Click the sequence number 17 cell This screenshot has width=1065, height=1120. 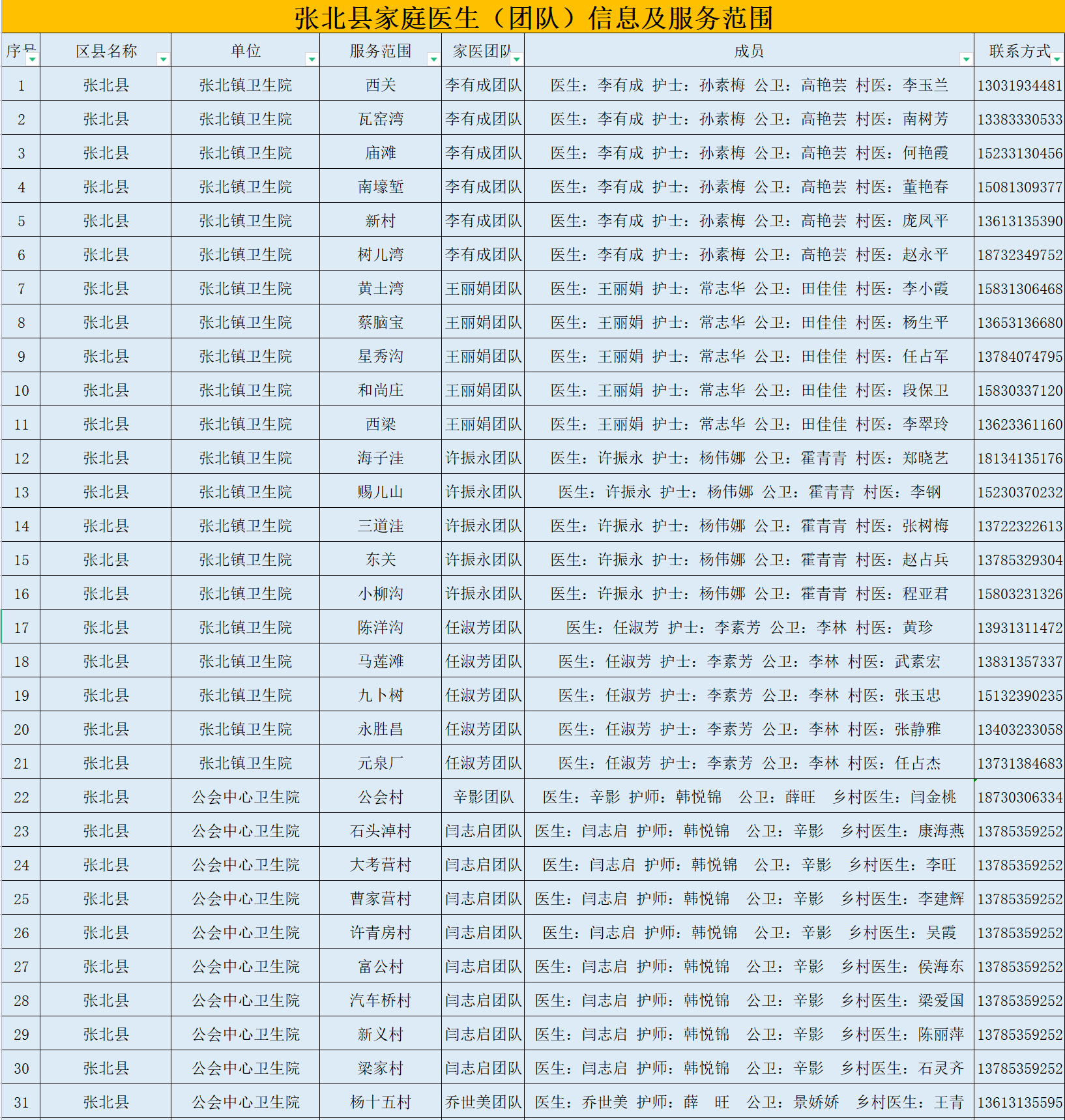coord(22,628)
